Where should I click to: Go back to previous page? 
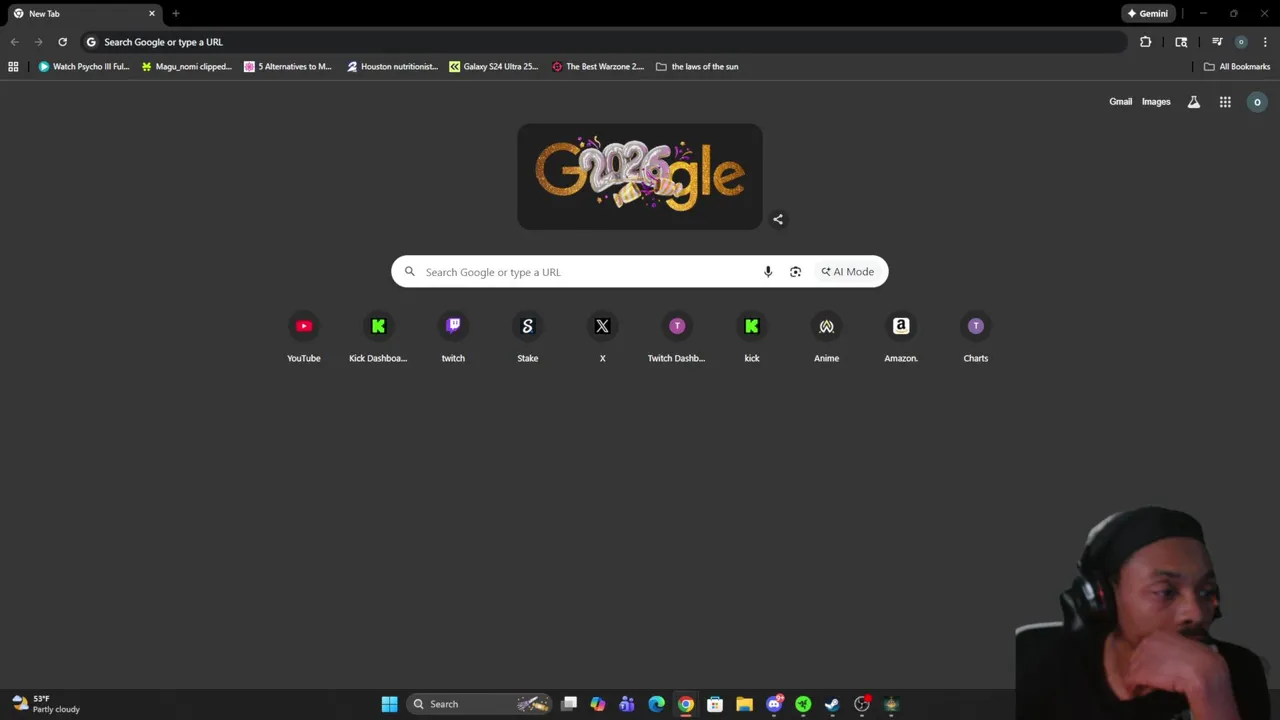click(x=14, y=42)
